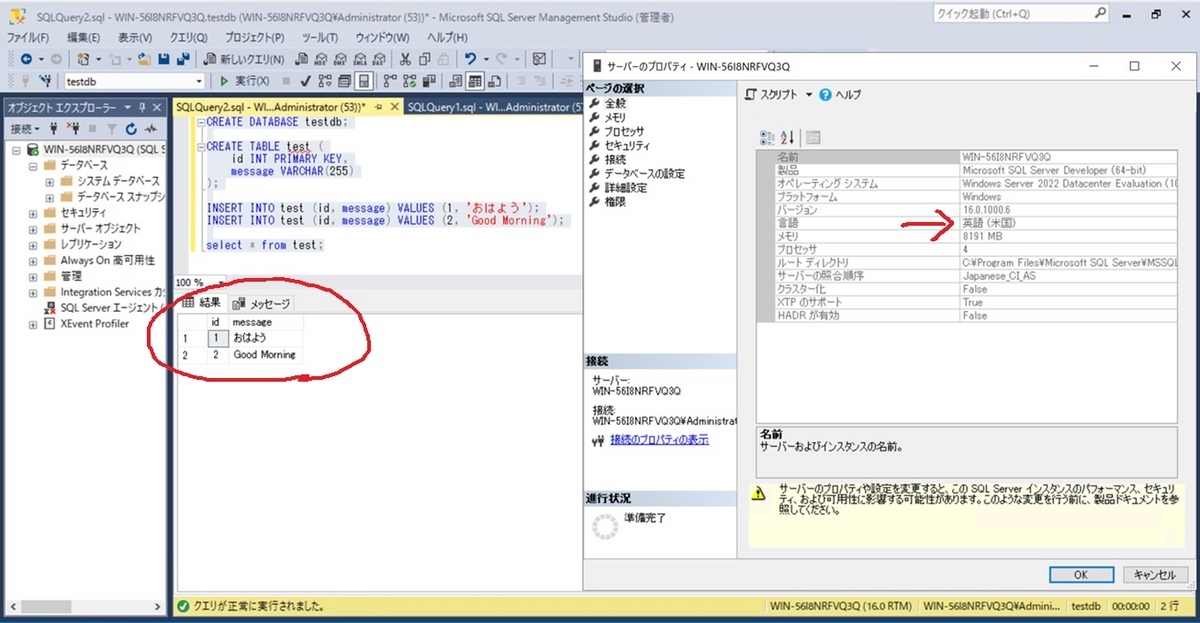Click the Cut scissors icon
This screenshot has width=1200, height=623.
[405, 59]
